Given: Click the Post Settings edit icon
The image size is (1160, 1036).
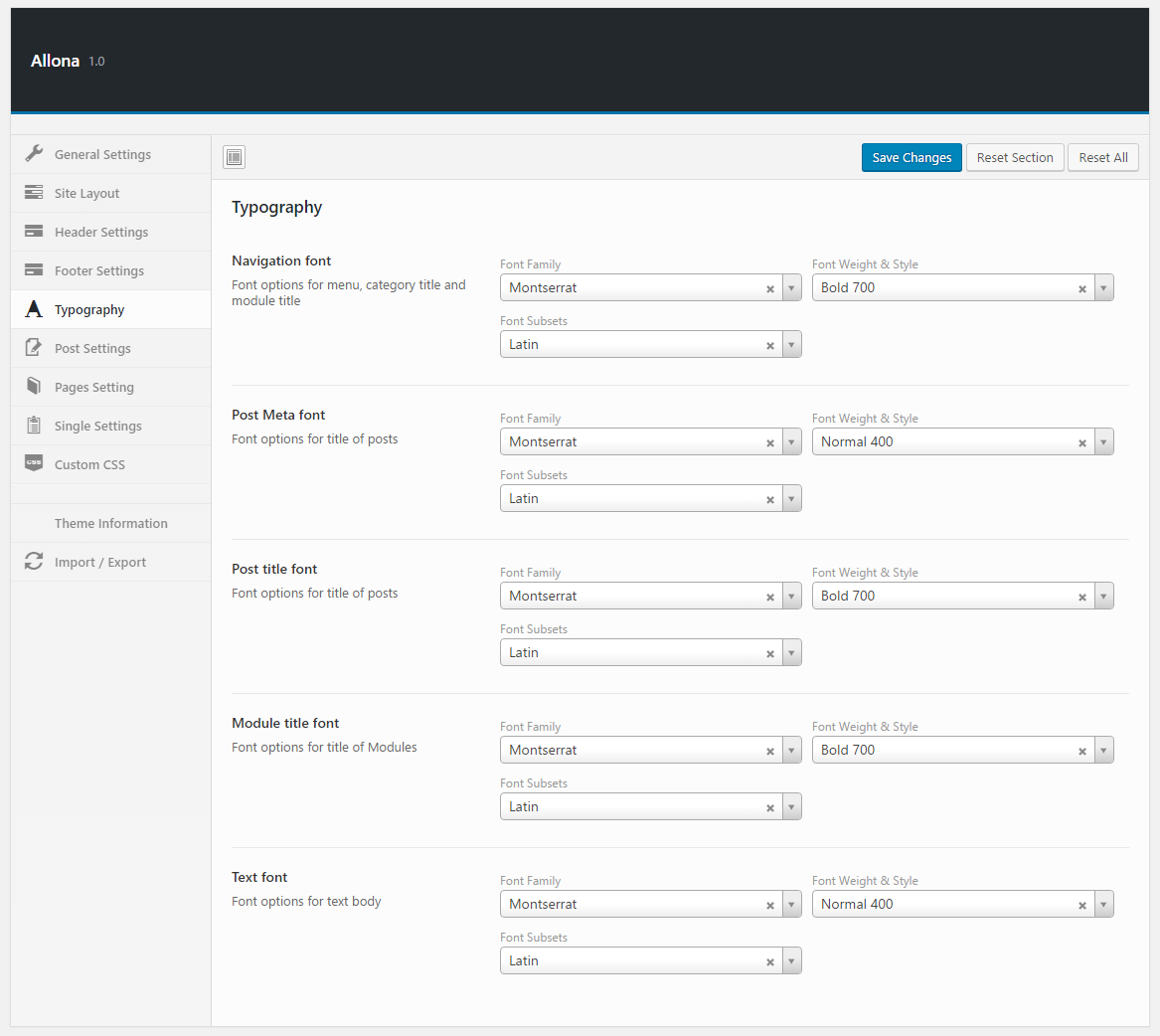Looking at the screenshot, I should pos(34,348).
